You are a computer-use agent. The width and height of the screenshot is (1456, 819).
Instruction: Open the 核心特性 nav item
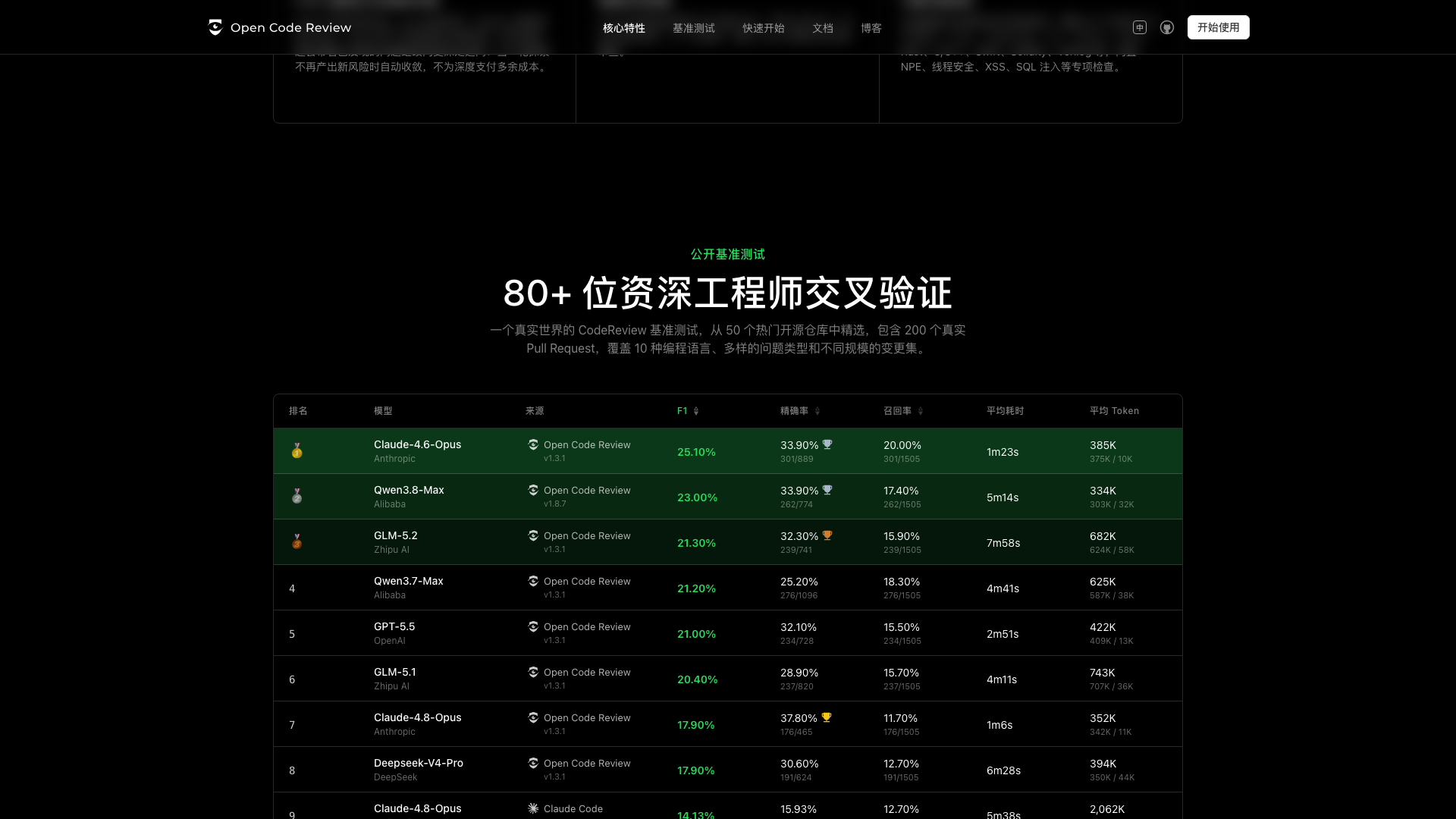[624, 28]
